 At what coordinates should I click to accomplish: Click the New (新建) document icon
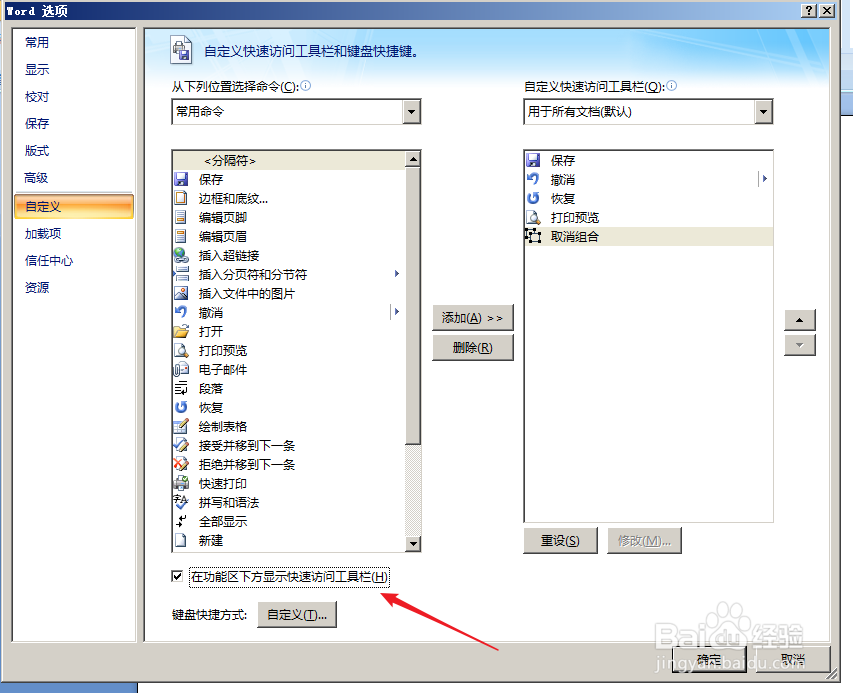point(181,540)
